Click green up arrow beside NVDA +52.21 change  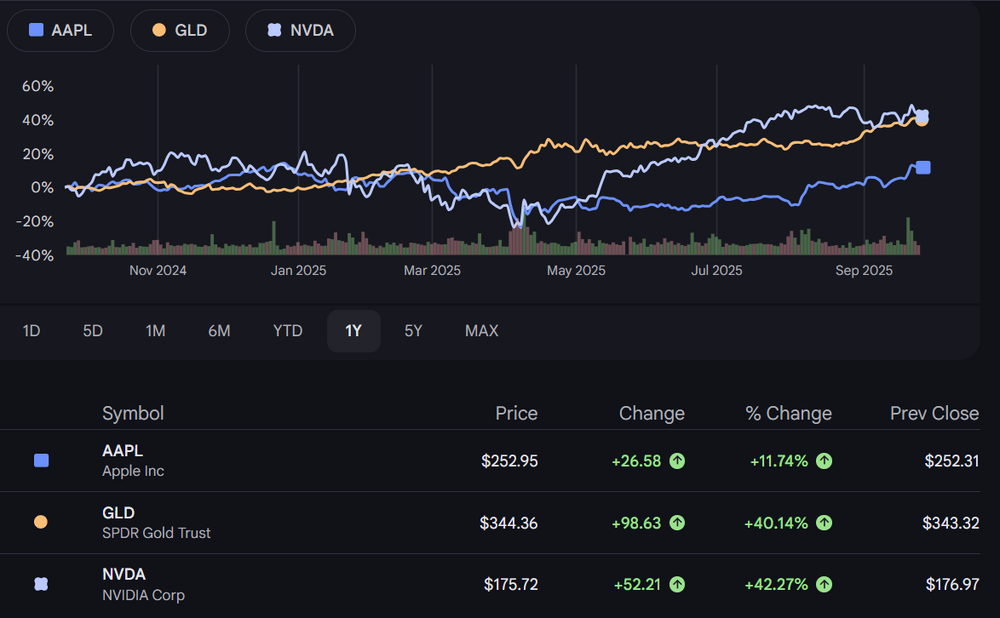coord(677,584)
